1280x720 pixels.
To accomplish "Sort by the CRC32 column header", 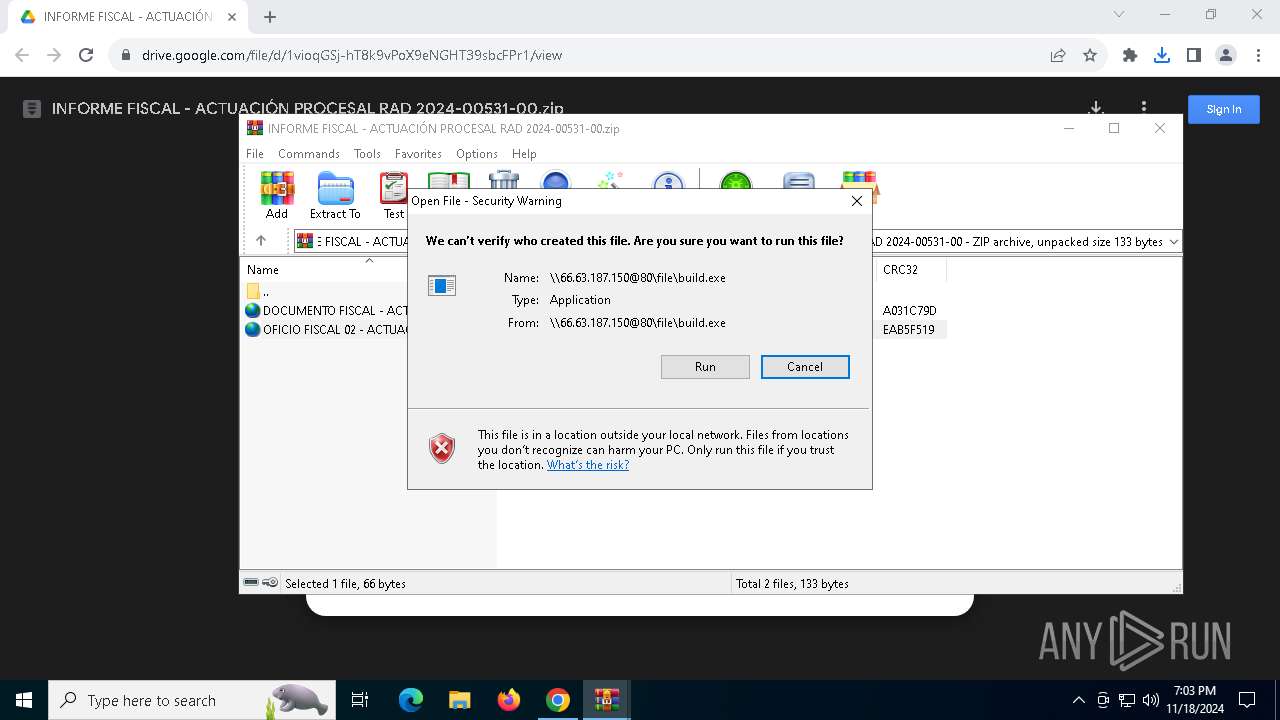I will tap(900, 270).
